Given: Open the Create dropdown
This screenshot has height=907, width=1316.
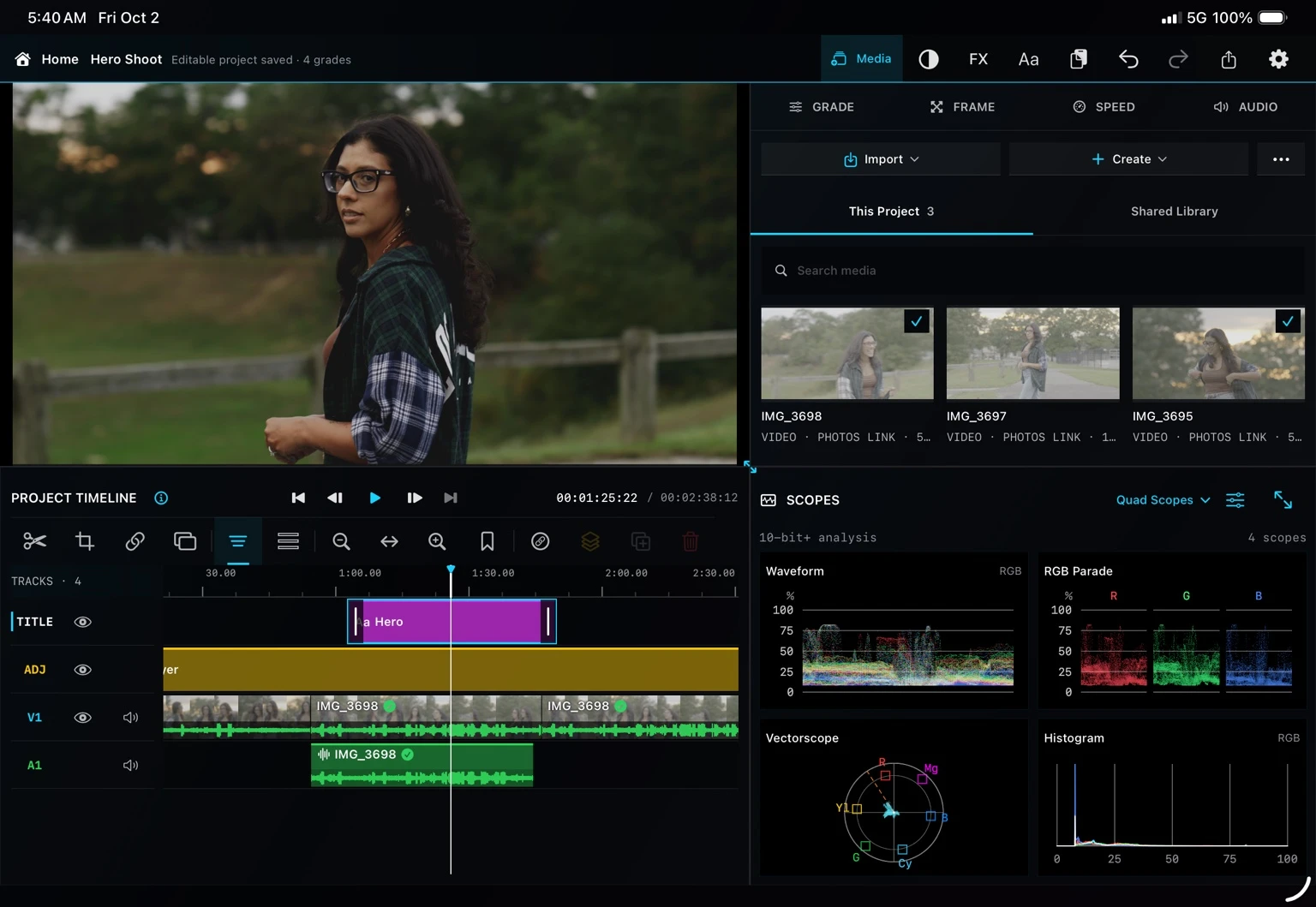Looking at the screenshot, I should point(1128,159).
